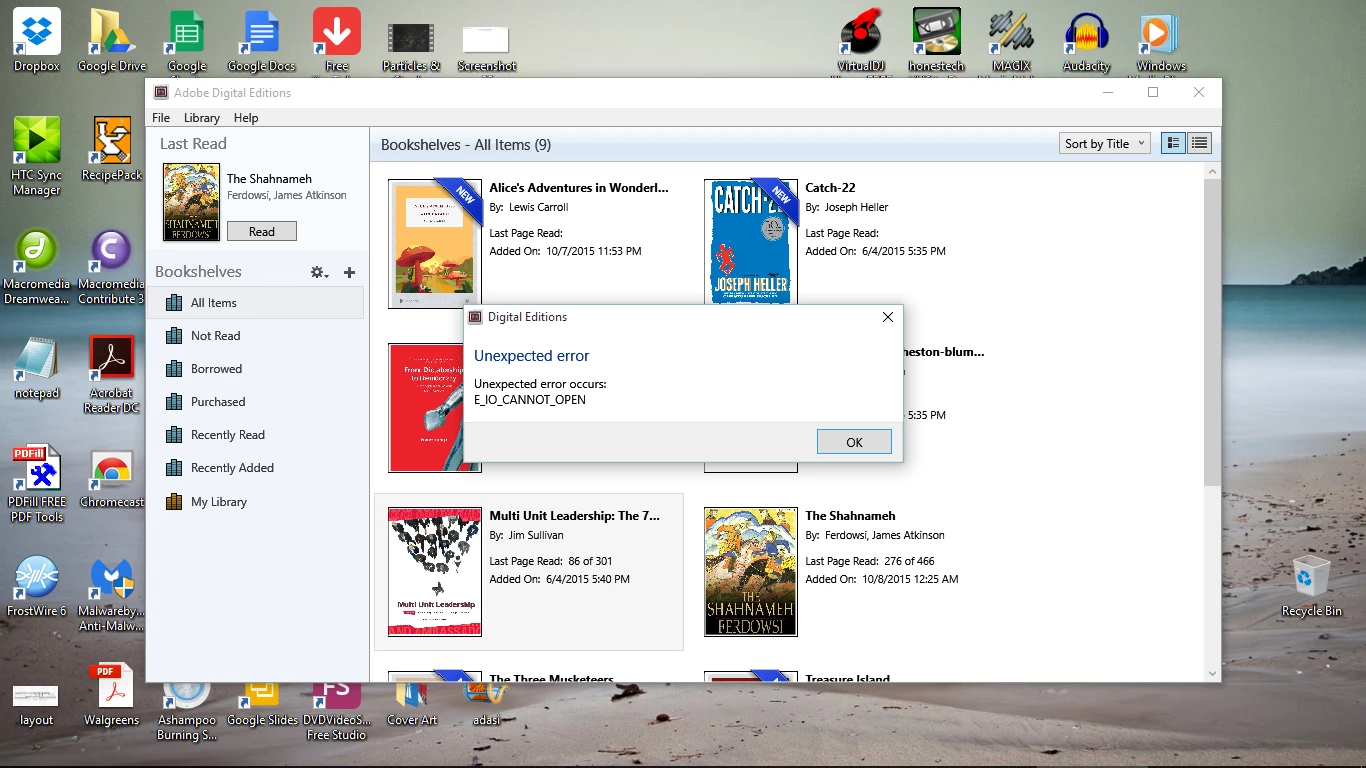Open the layout desktop file
Viewport: 1366px width, 768px height.
pyautogui.click(x=37, y=705)
